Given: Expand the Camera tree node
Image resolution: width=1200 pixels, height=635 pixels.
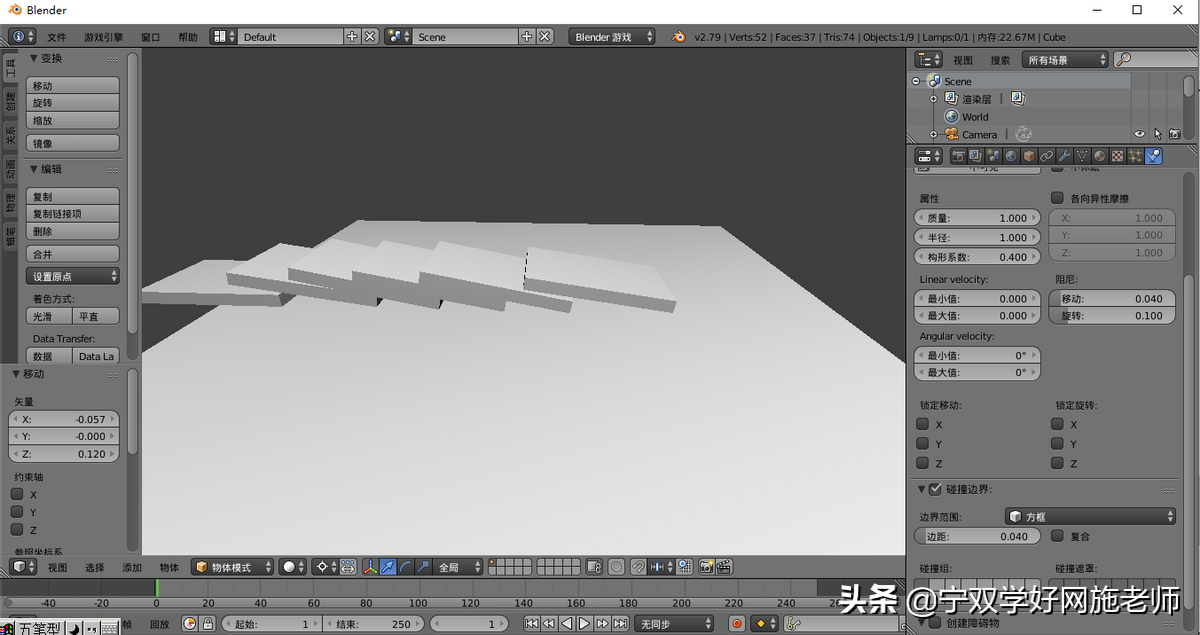Looking at the screenshot, I should click(x=933, y=134).
